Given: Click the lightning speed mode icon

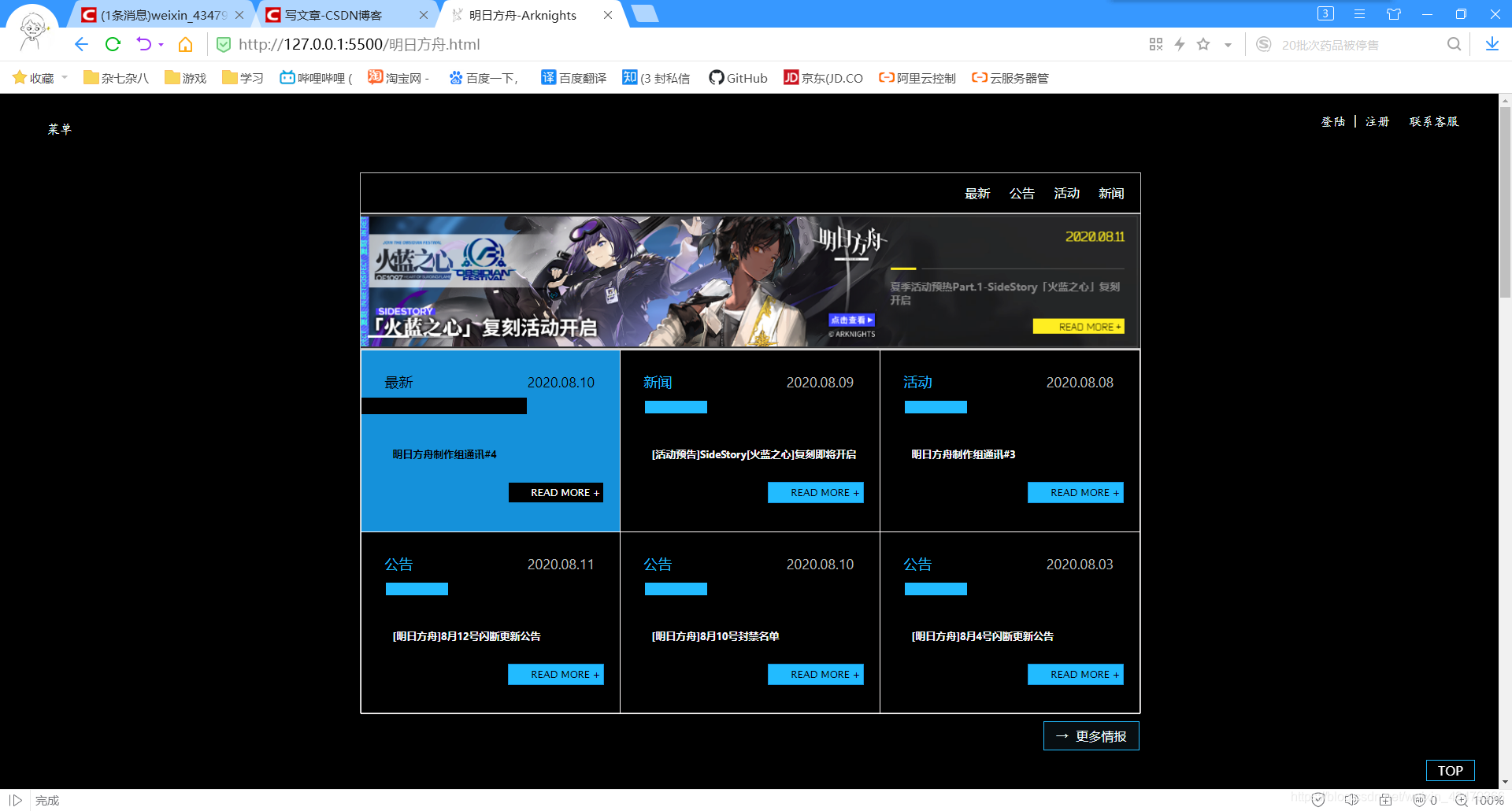Looking at the screenshot, I should pyautogui.click(x=1180, y=45).
